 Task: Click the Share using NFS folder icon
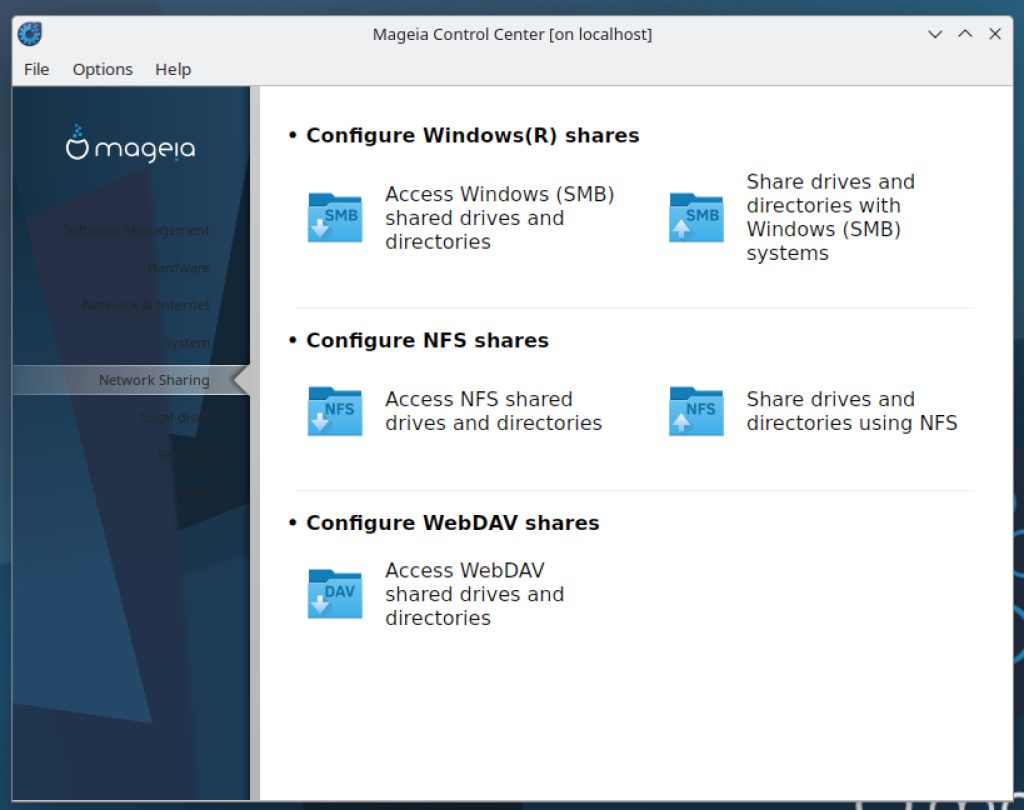695,411
